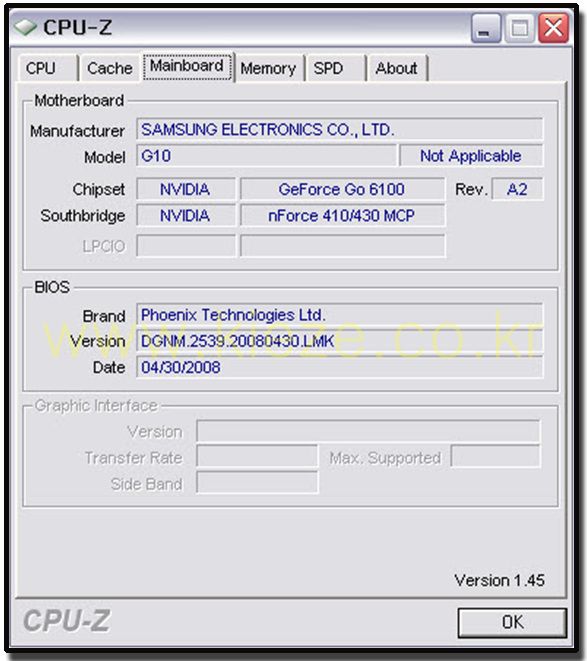This screenshot has width=587, height=661.
Task: Show the About tab
Action: coord(397,68)
